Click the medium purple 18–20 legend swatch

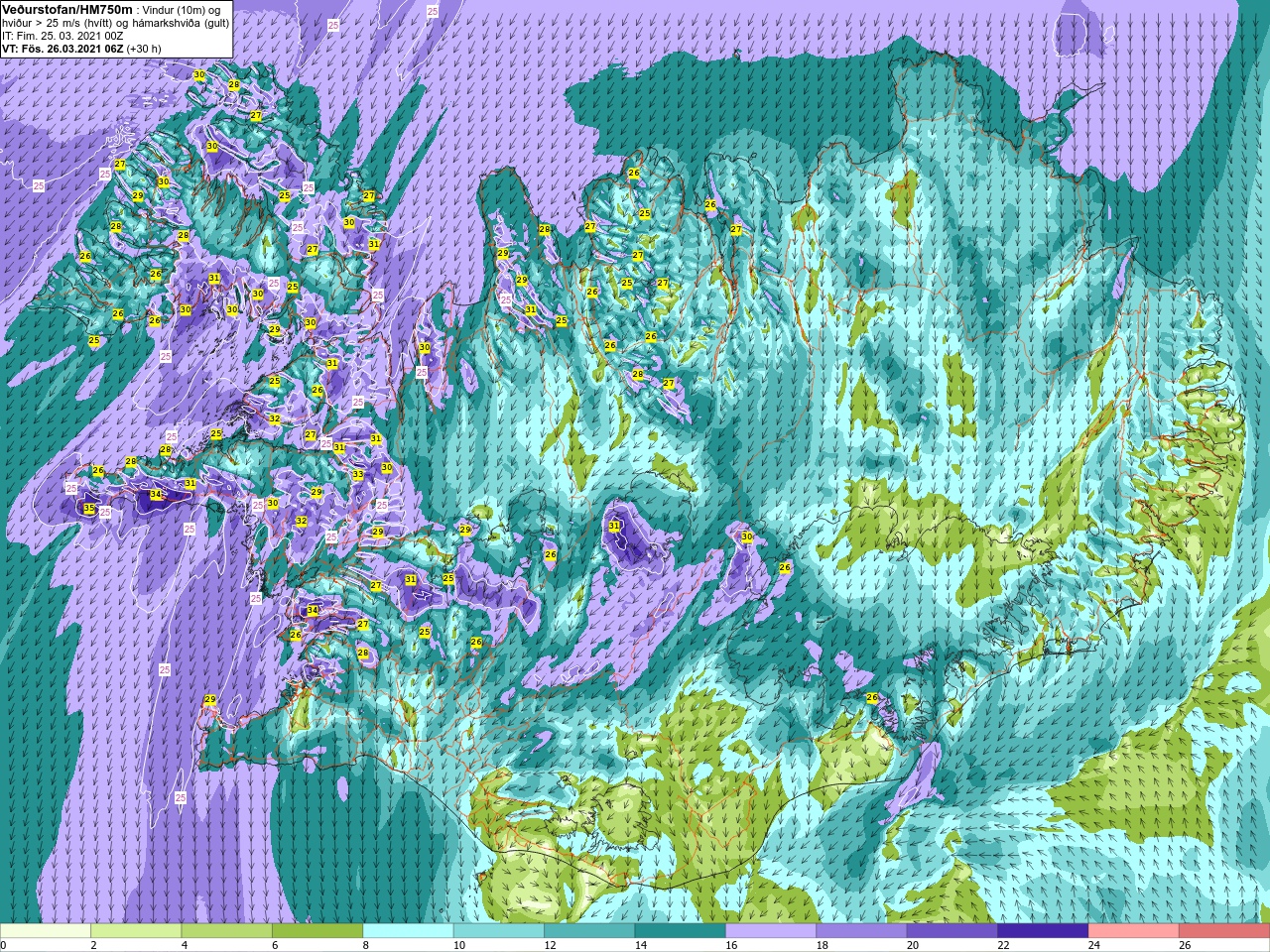(x=862, y=931)
